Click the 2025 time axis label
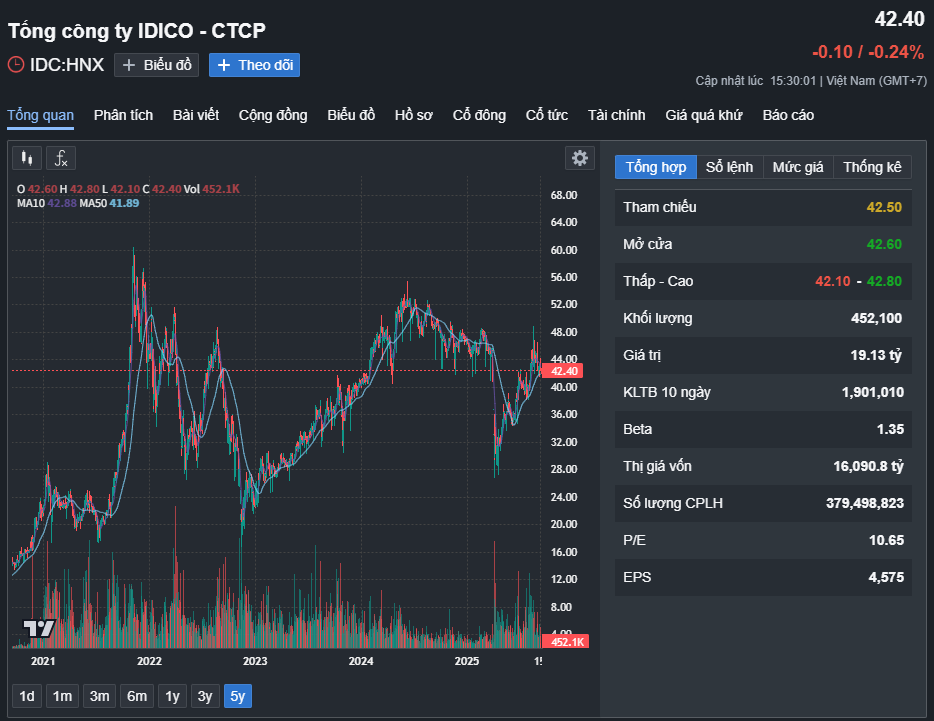This screenshot has height=721, width=934. (466, 661)
